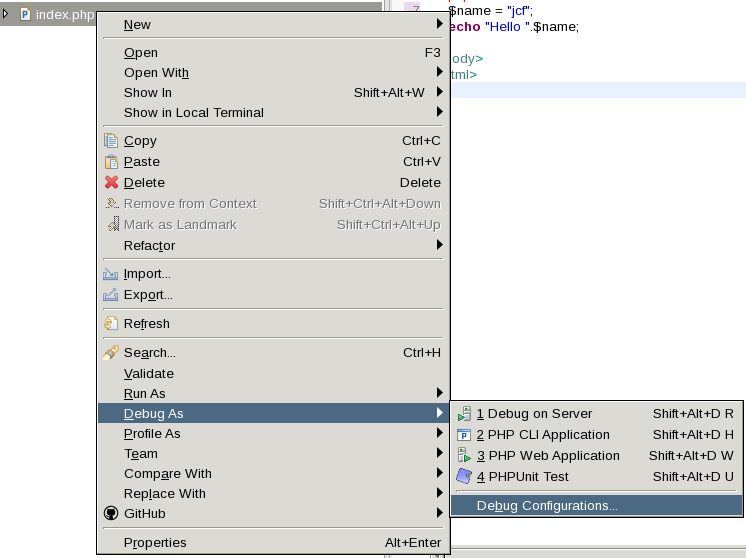Select Debug Configurations... entry
The width and height of the screenshot is (746, 558).
[x=547, y=506]
